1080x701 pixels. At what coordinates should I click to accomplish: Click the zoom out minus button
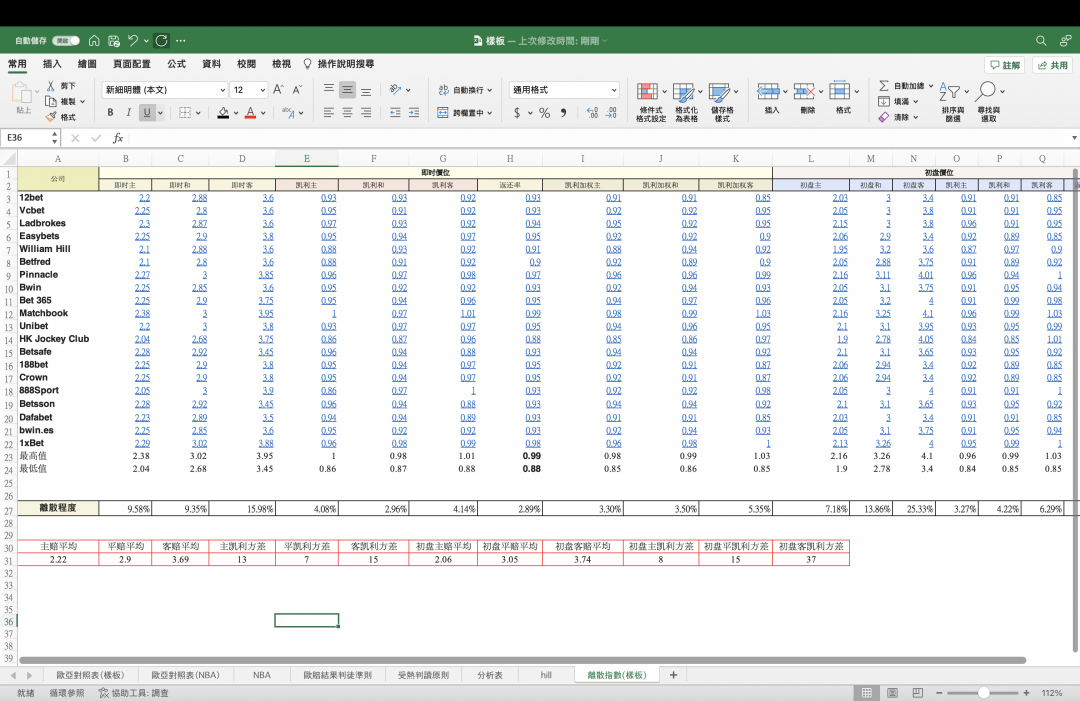pyautogui.click(x=939, y=693)
